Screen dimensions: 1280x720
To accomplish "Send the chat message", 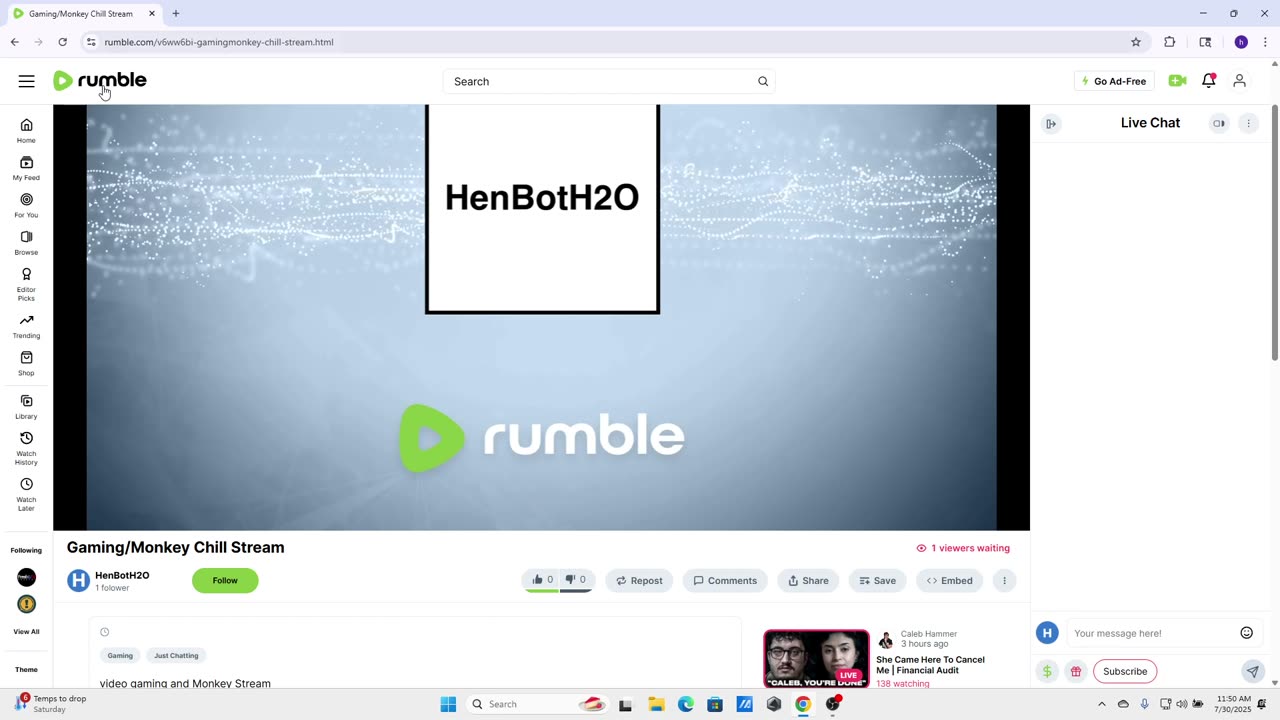I will pos(1252,671).
